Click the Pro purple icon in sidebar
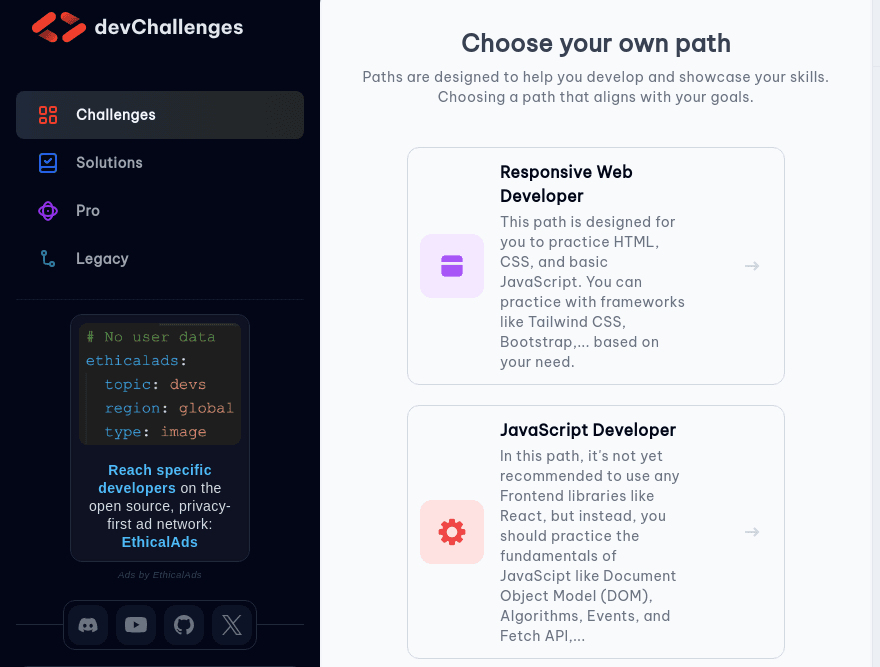Image resolution: width=880 pixels, height=667 pixels. [48, 211]
